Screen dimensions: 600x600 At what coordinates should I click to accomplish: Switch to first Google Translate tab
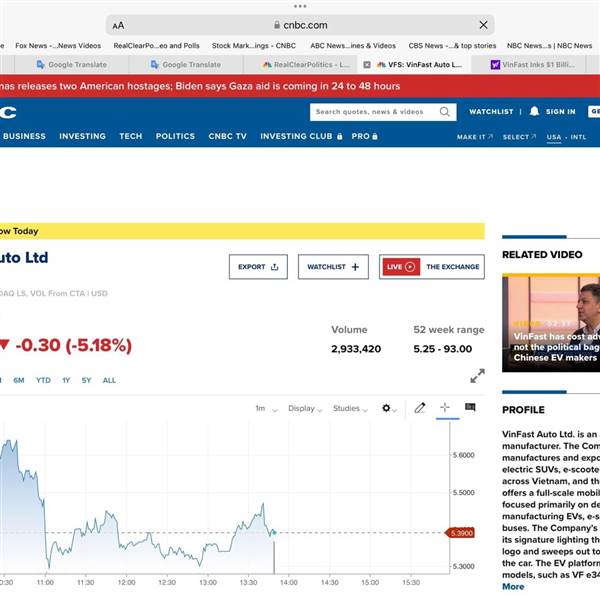(72, 65)
